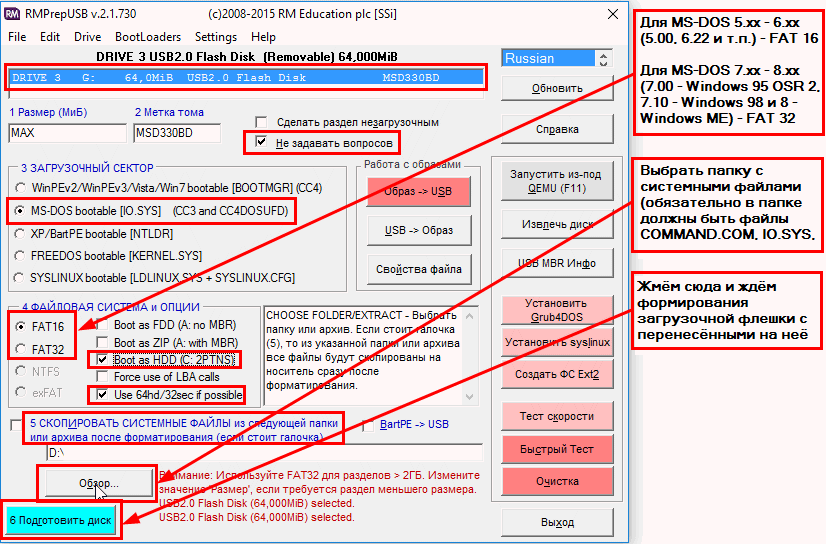
Task: Select the FAT32 file system option
Action: tap(21, 349)
